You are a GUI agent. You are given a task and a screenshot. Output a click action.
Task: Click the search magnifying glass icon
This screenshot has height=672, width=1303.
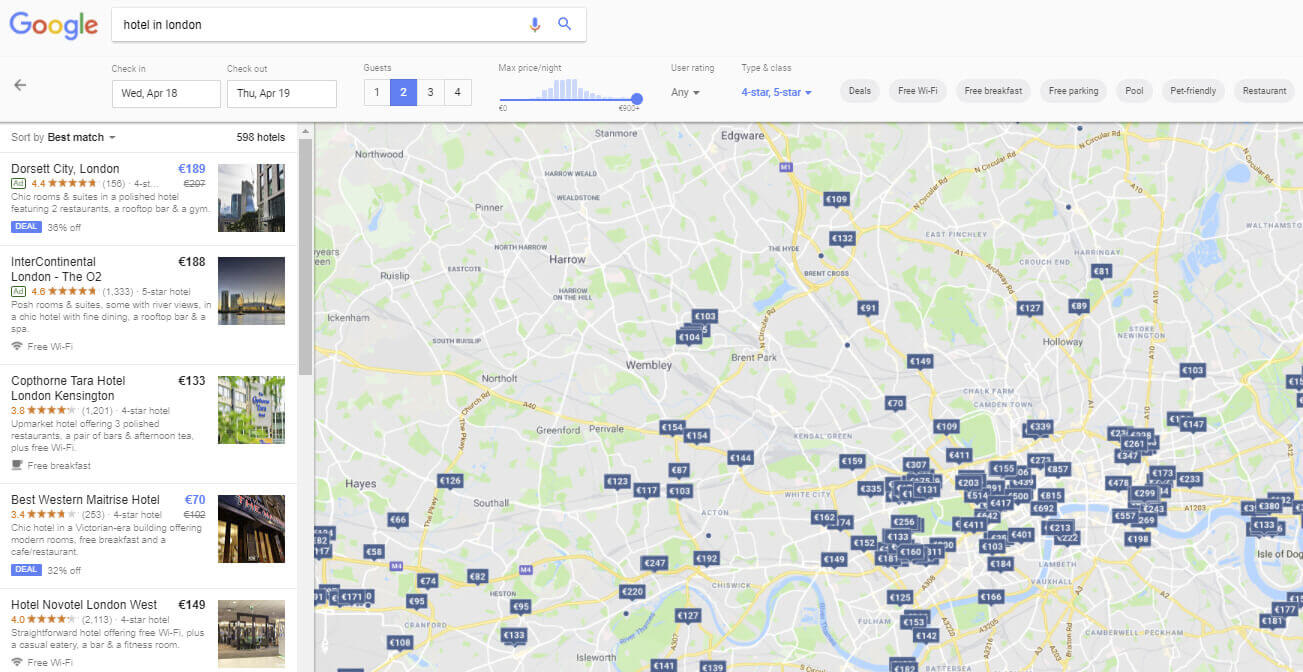(x=565, y=23)
